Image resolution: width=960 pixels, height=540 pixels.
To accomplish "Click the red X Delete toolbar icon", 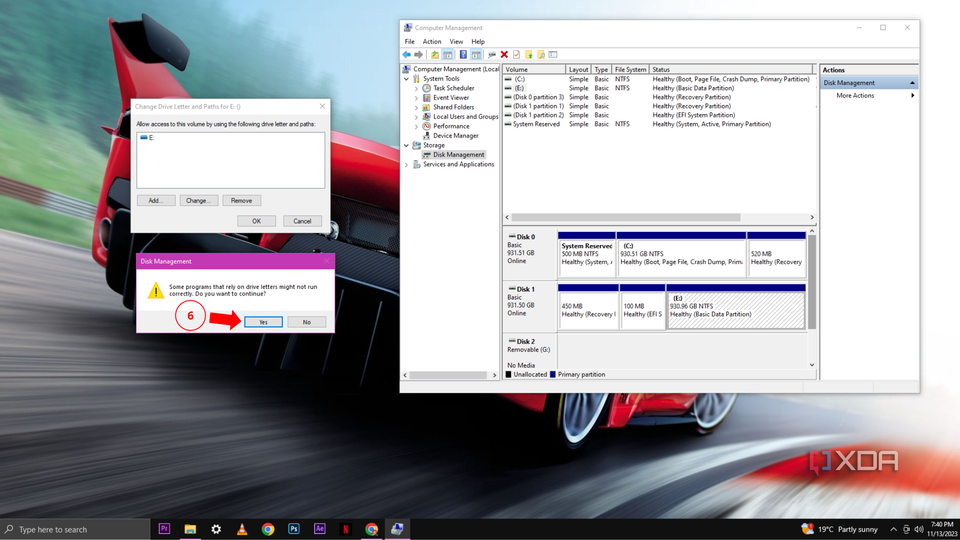I will (x=504, y=54).
